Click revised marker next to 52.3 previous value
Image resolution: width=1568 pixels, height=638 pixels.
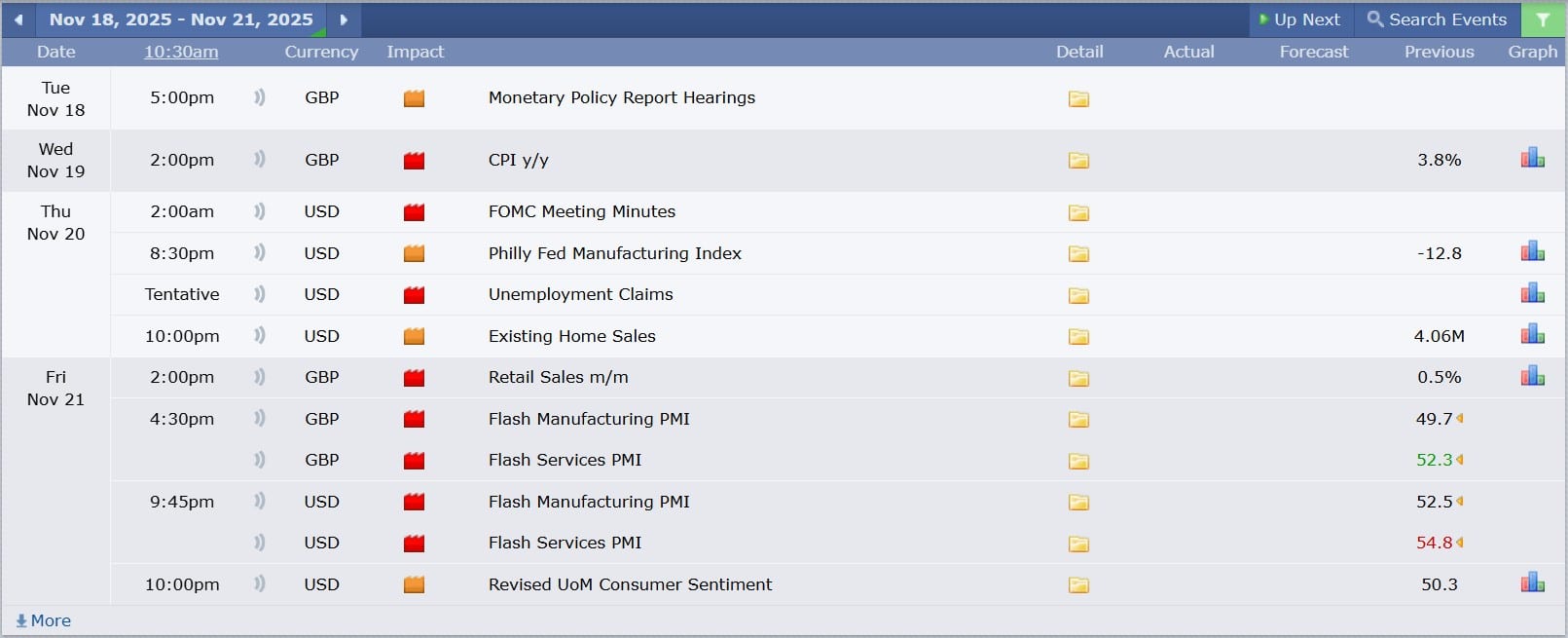[x=1460, y=460]
